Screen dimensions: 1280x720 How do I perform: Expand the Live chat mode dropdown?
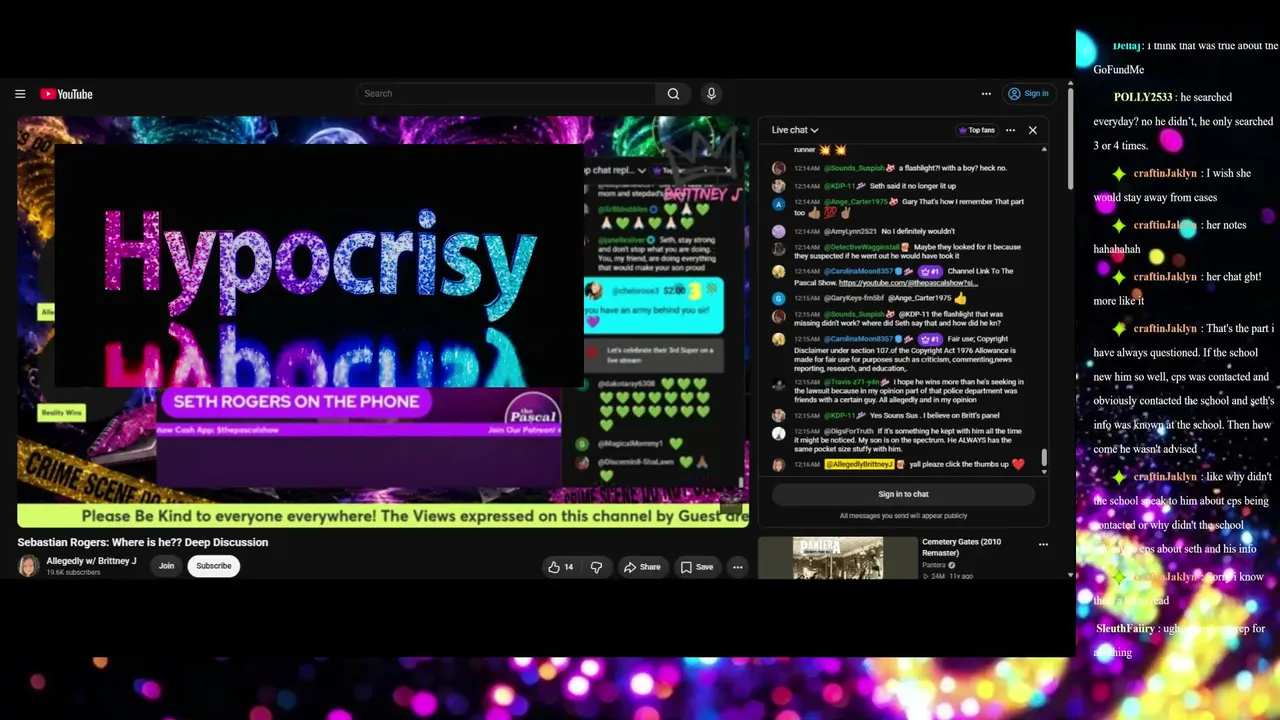[x=795, y=130]
